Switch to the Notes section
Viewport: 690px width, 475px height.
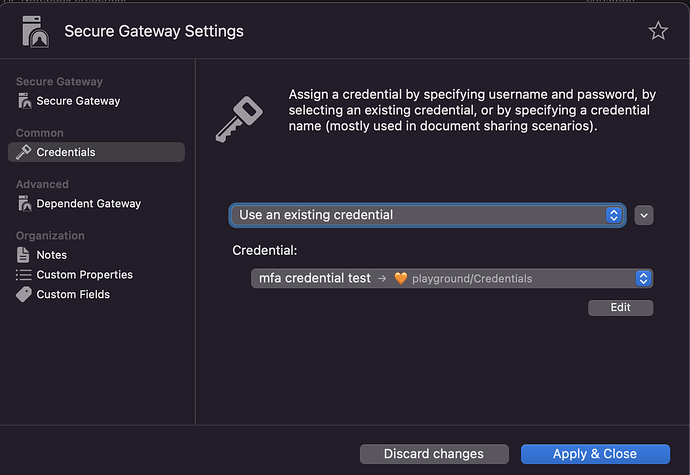coord(52,255)
